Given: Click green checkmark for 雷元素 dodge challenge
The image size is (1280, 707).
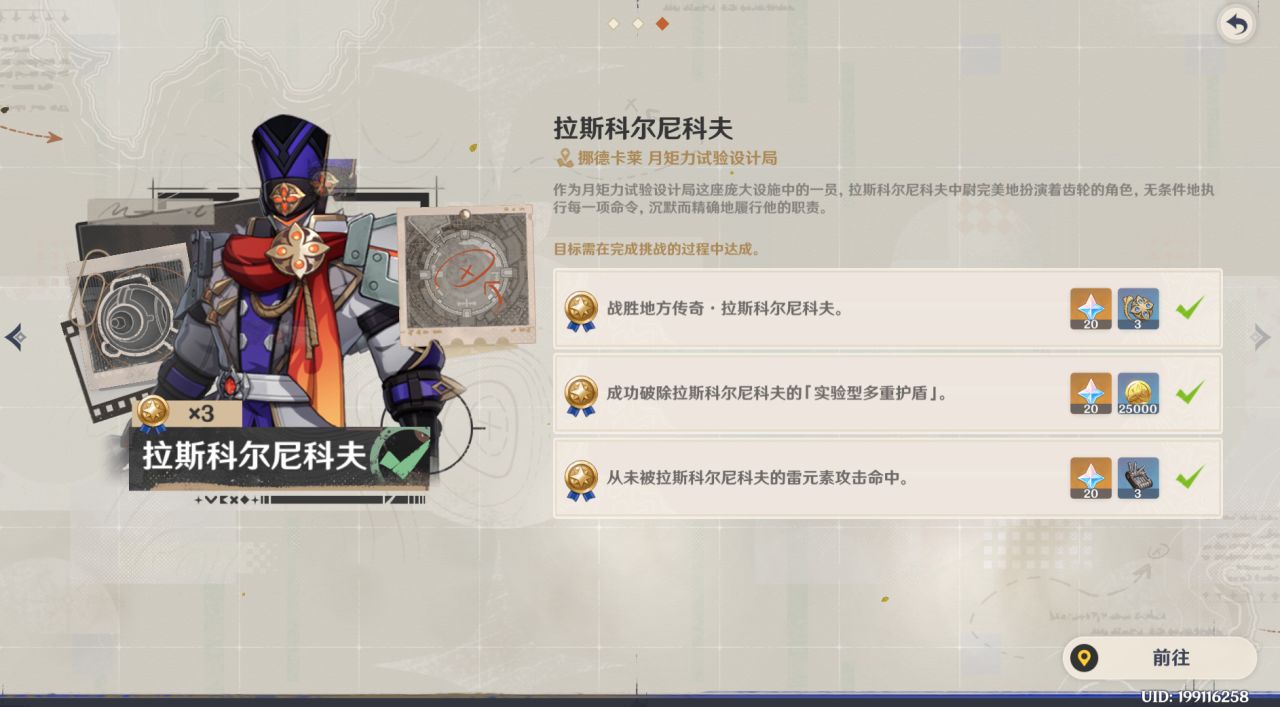Looking at the screenshot, I should (1189, 478).
